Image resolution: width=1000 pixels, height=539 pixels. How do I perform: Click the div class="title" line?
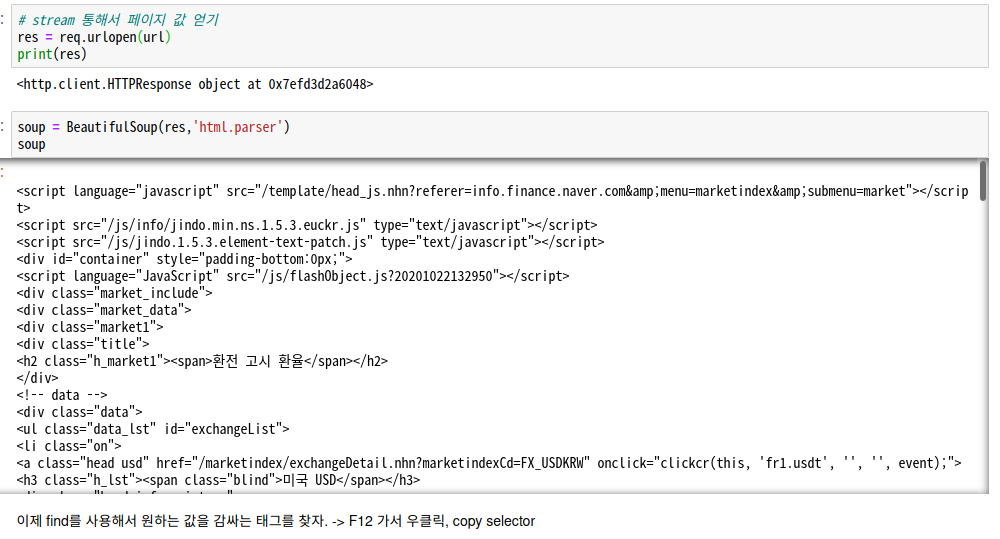coord(83,344)
